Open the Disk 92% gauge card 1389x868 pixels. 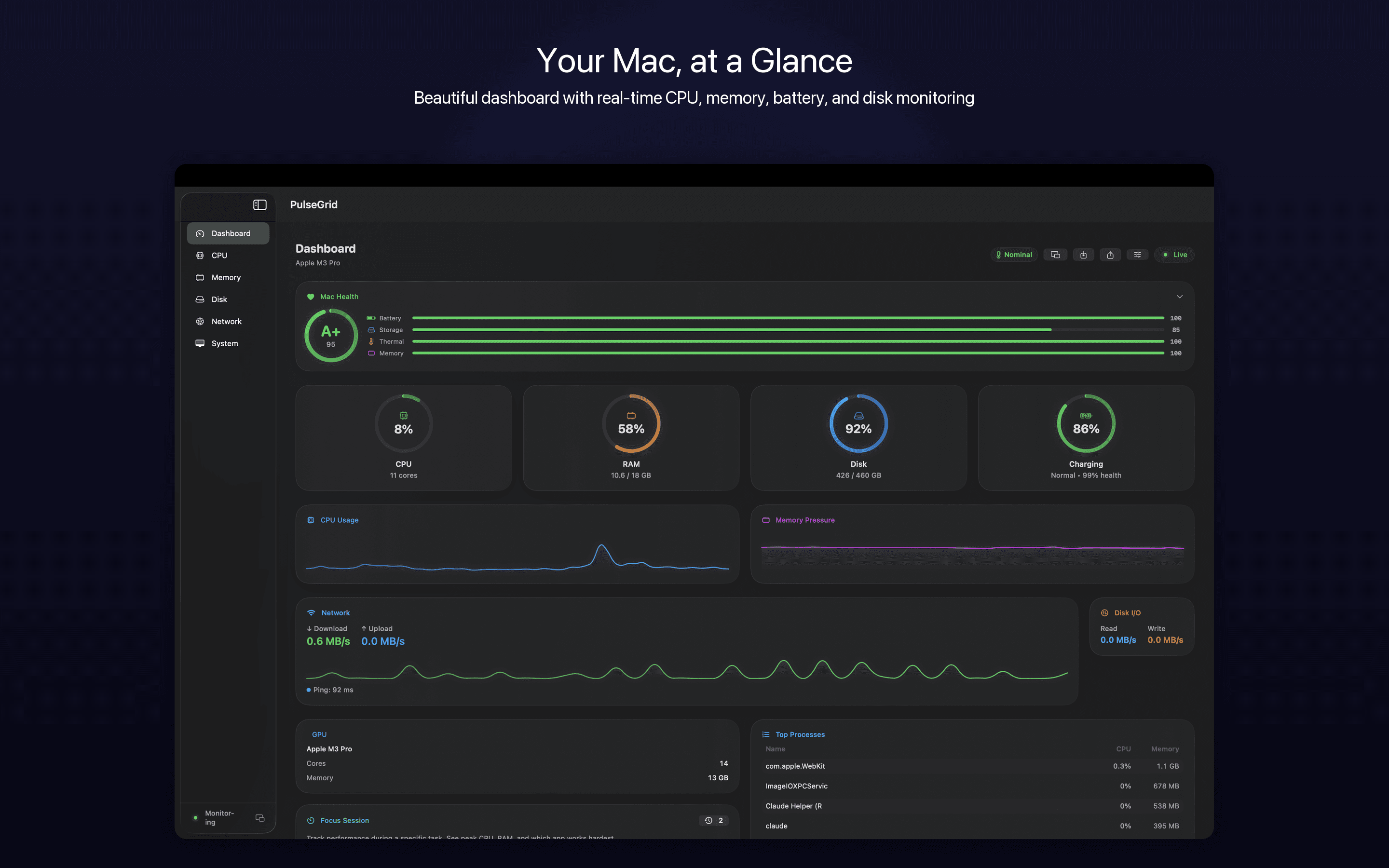(x=858, y=438)
